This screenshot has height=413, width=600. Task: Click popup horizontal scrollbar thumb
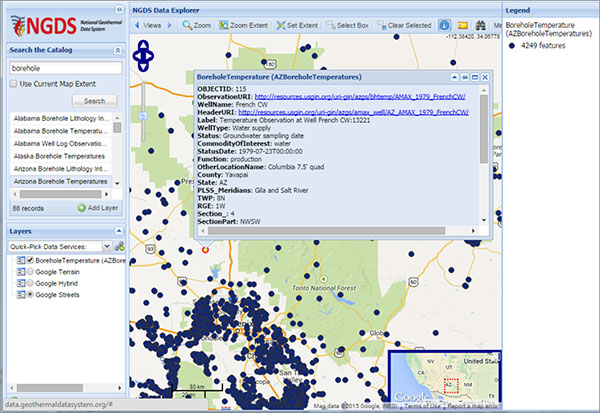click(326, 231)
